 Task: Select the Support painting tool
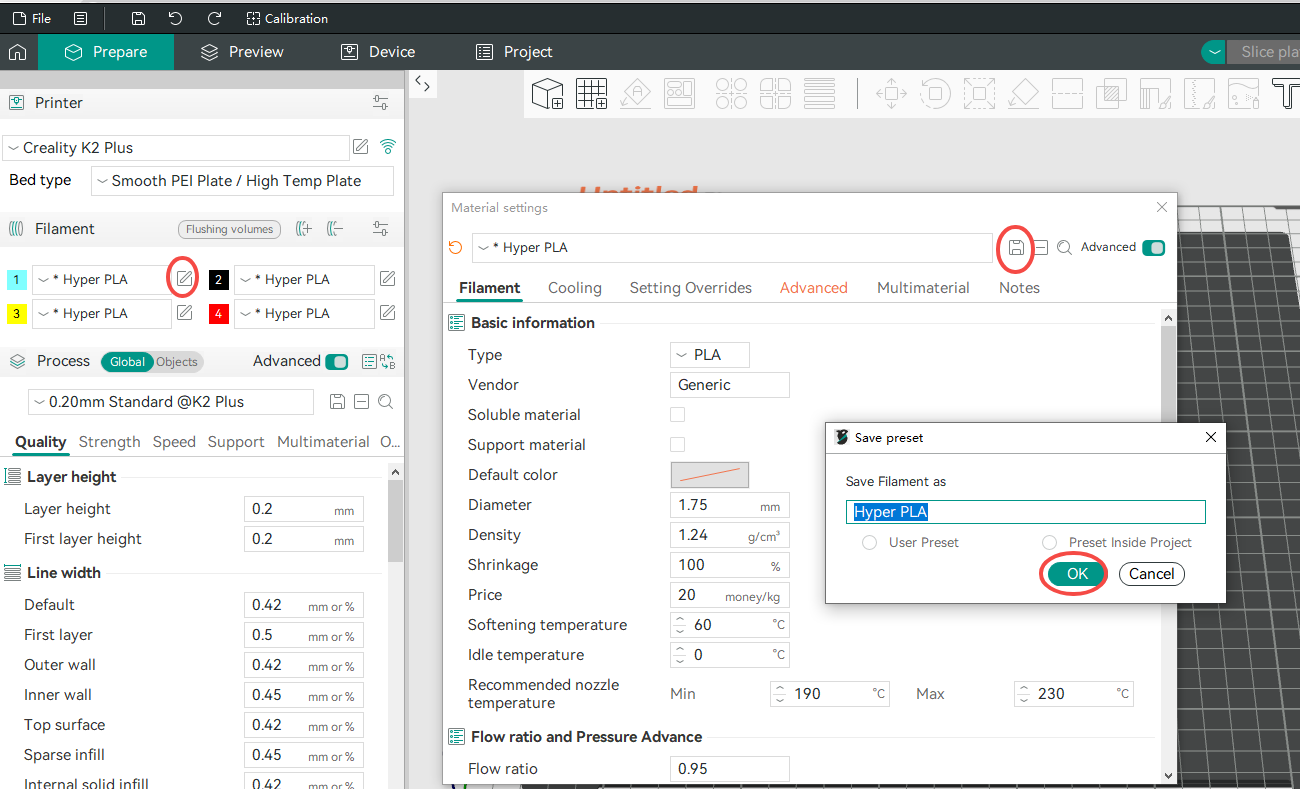click(x=1155, y=94)
